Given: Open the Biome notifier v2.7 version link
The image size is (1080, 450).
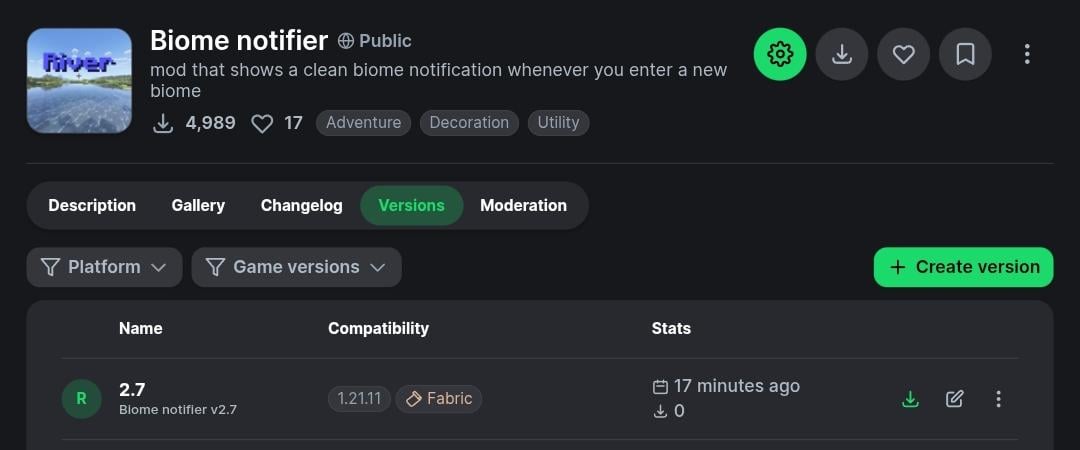Looking at the screenshot, I should pyautogui.click(x=177, y=409).
